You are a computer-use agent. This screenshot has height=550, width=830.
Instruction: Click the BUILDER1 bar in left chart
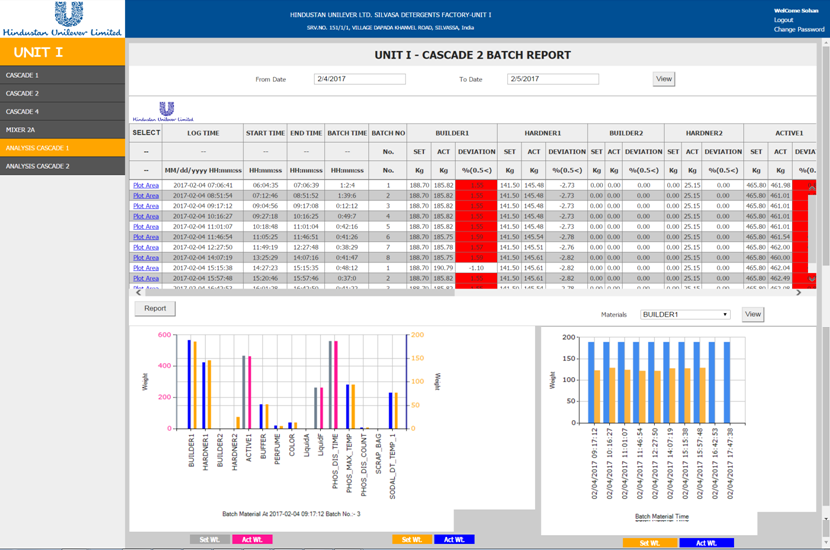pos(192,384)
